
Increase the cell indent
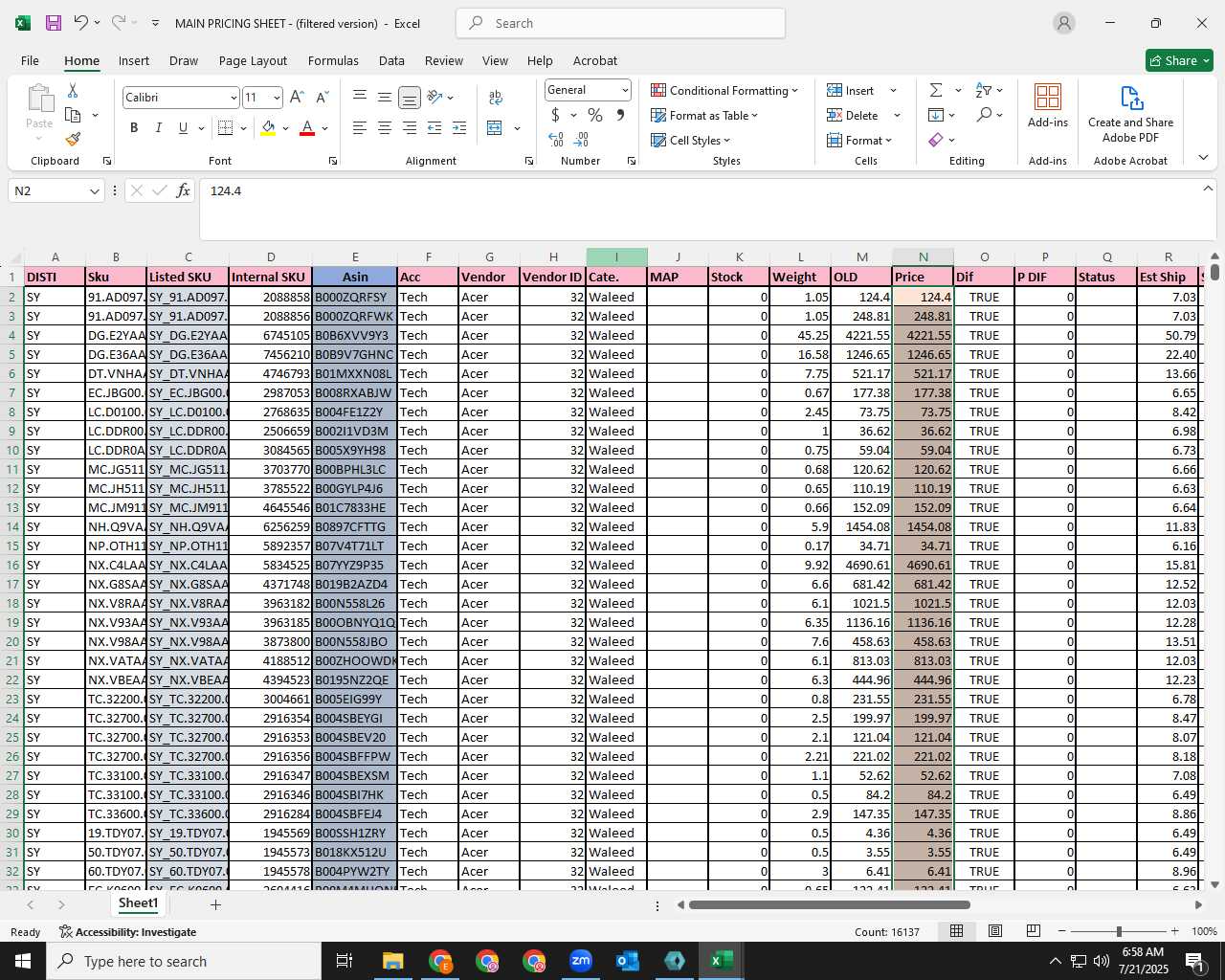459,127
